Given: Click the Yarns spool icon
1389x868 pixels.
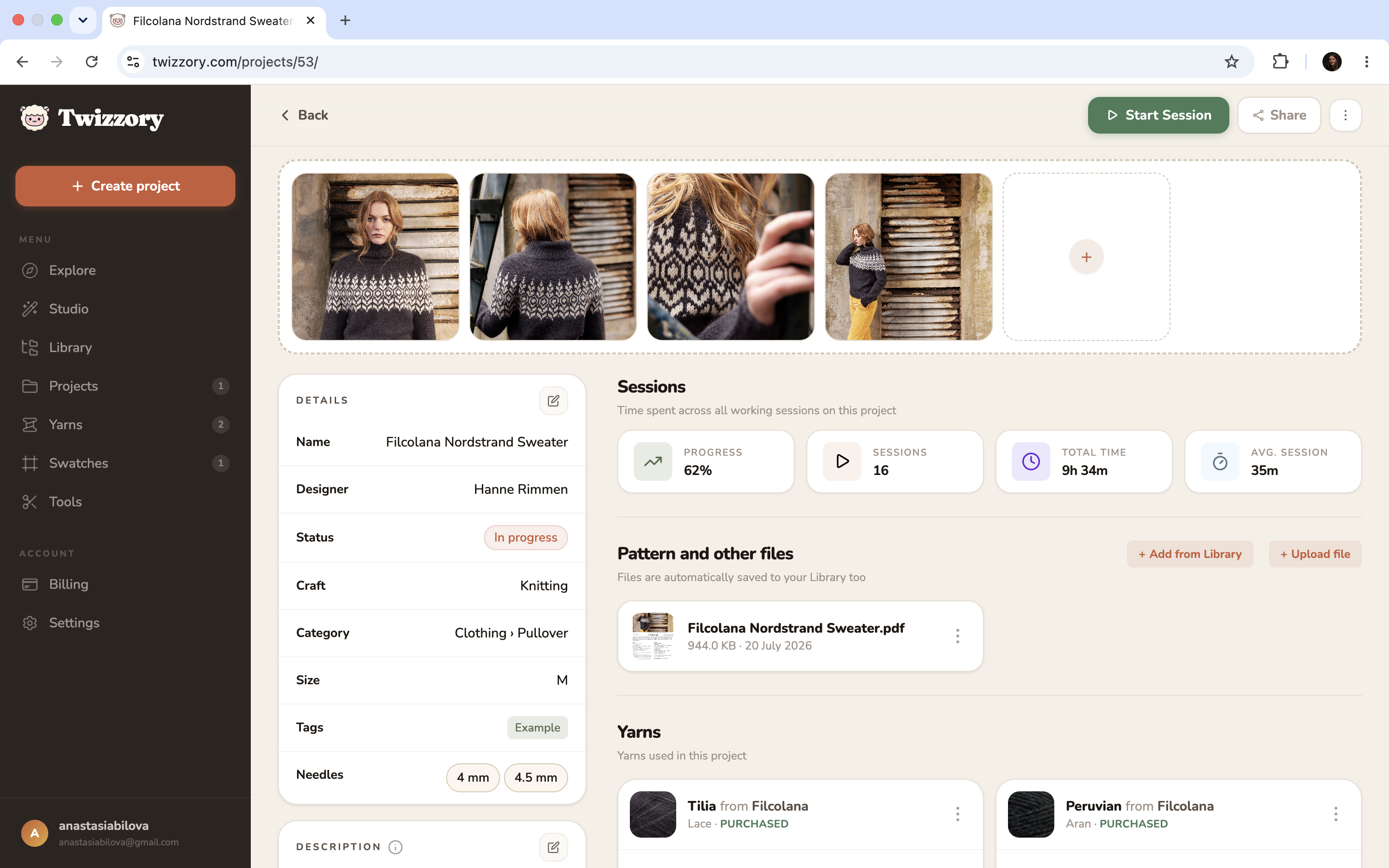Looking at the screenshot, I should (30, 424).
